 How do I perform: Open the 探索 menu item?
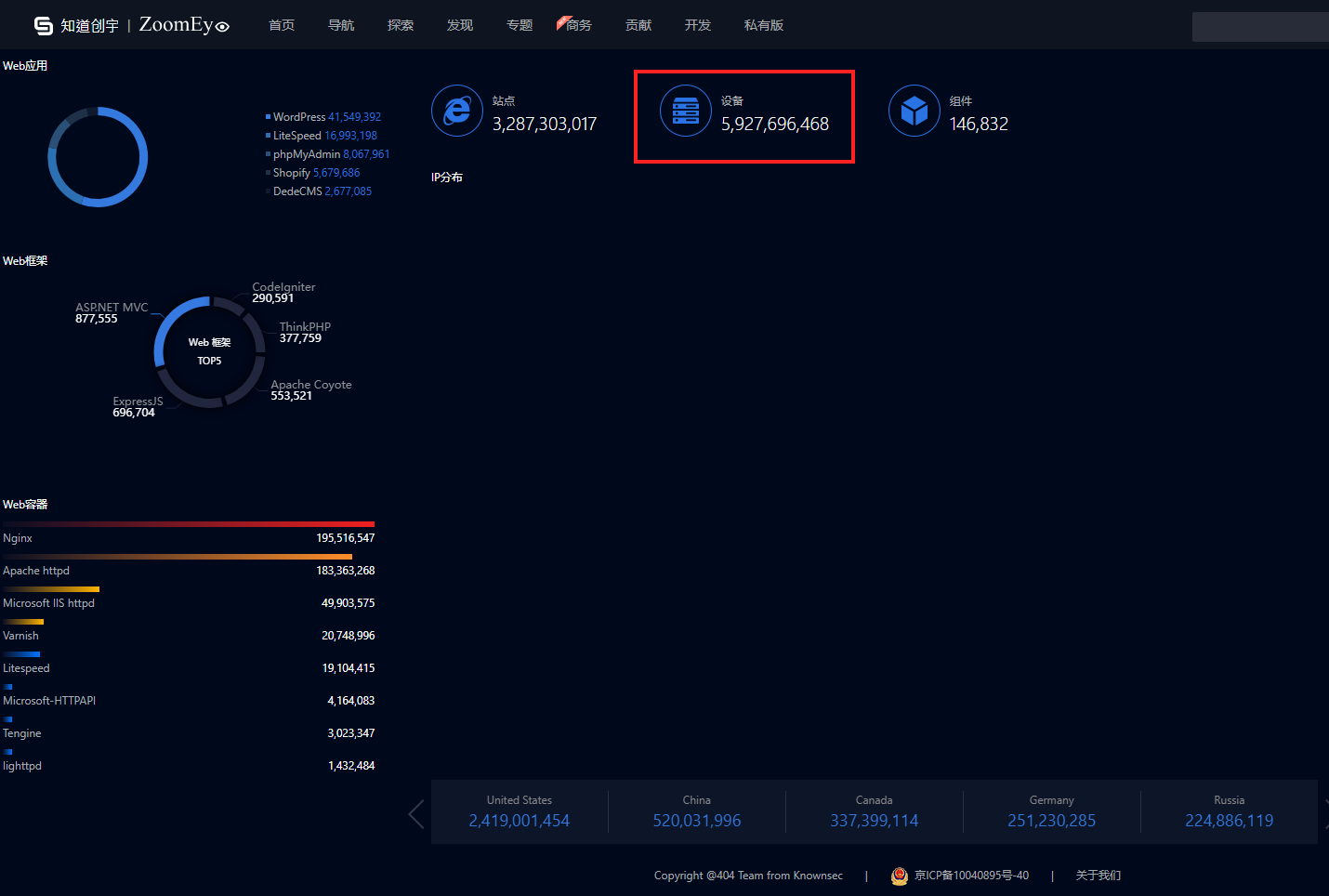coord(401,25)
